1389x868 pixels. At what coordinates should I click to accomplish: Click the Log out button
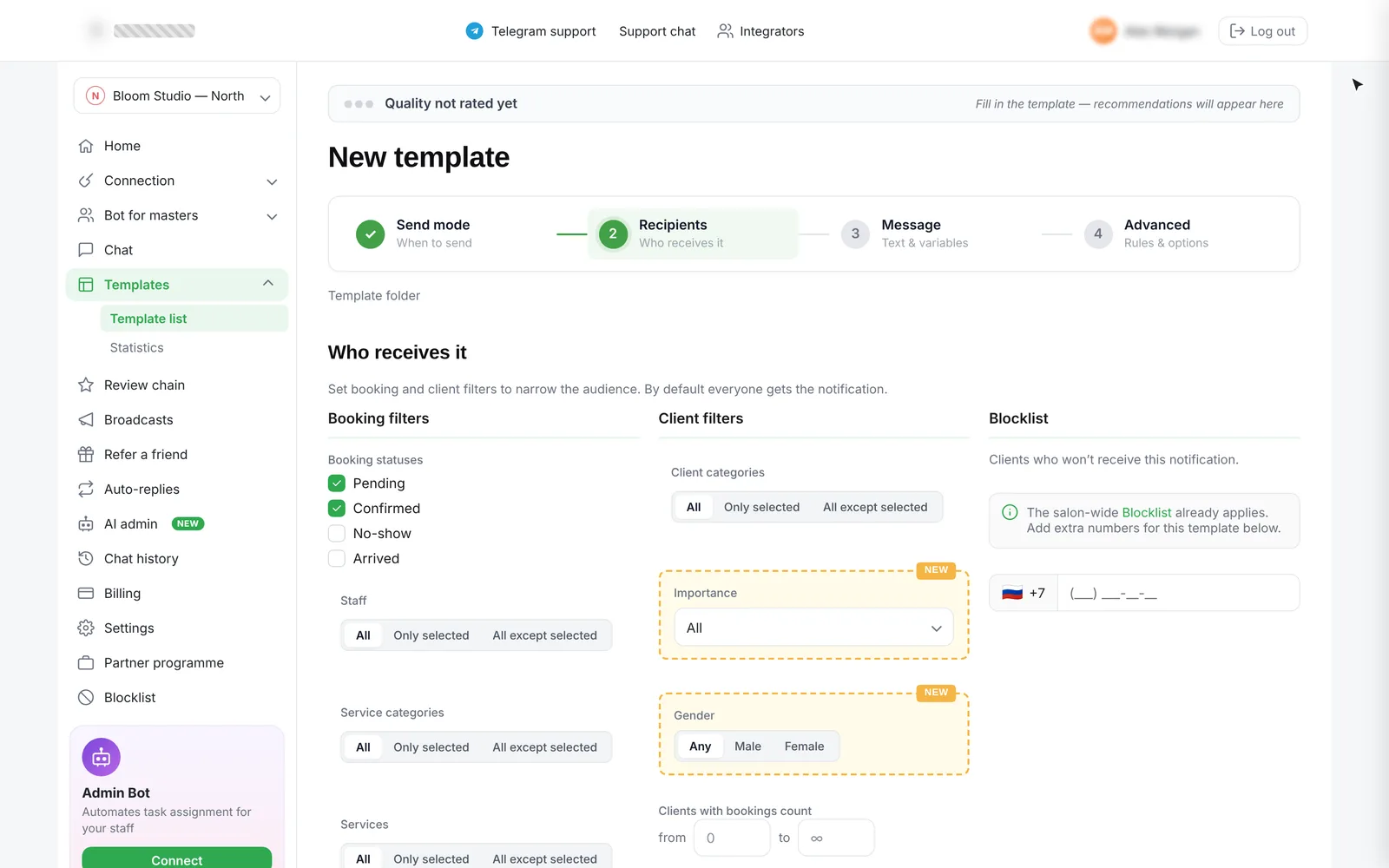tap(1262, 31)
